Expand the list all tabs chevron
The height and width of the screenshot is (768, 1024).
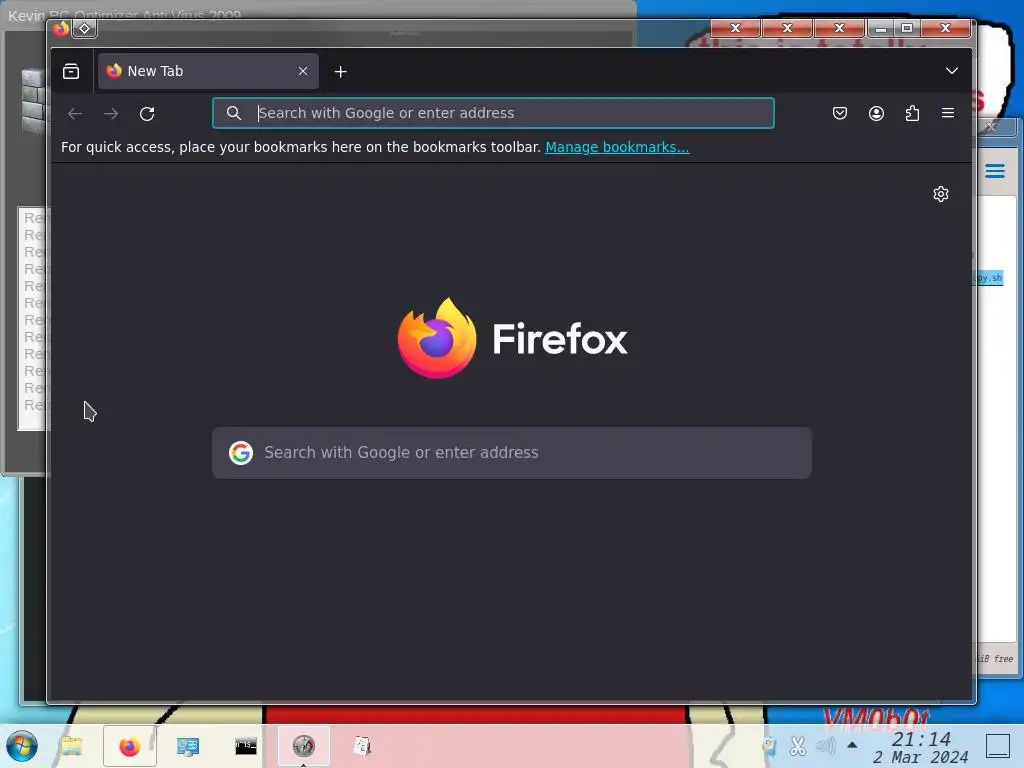coord(952,71)
